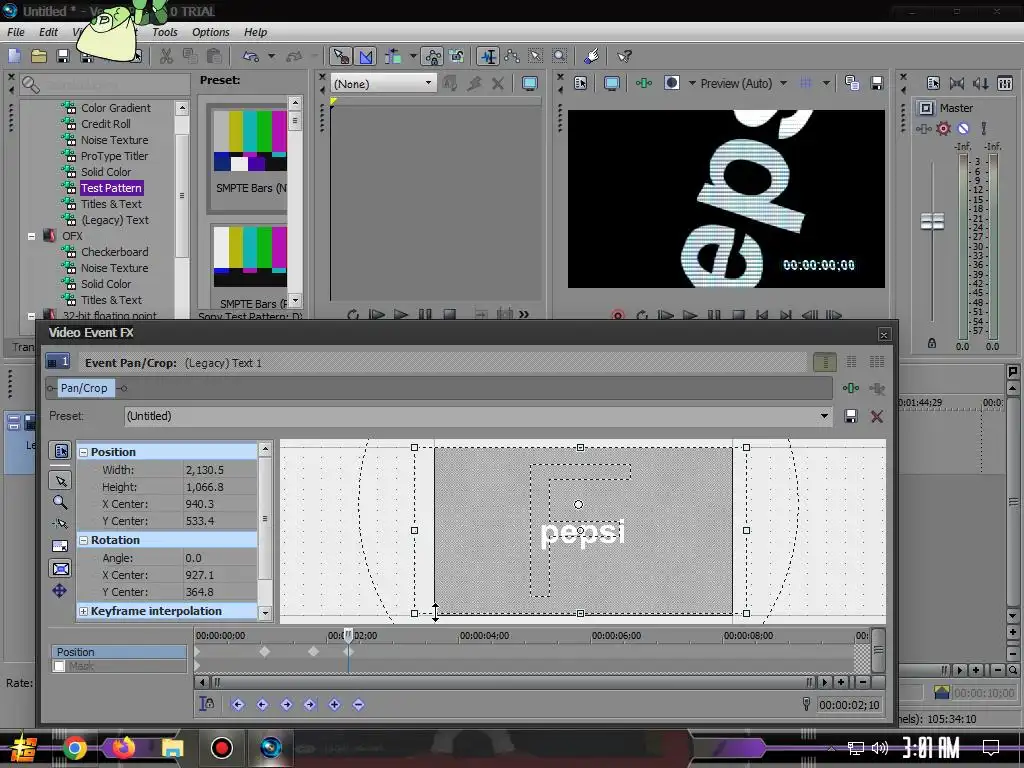Toggle the Auto Ripple toolbar icon
1024x768 pixels.
(x=393, y=56)
